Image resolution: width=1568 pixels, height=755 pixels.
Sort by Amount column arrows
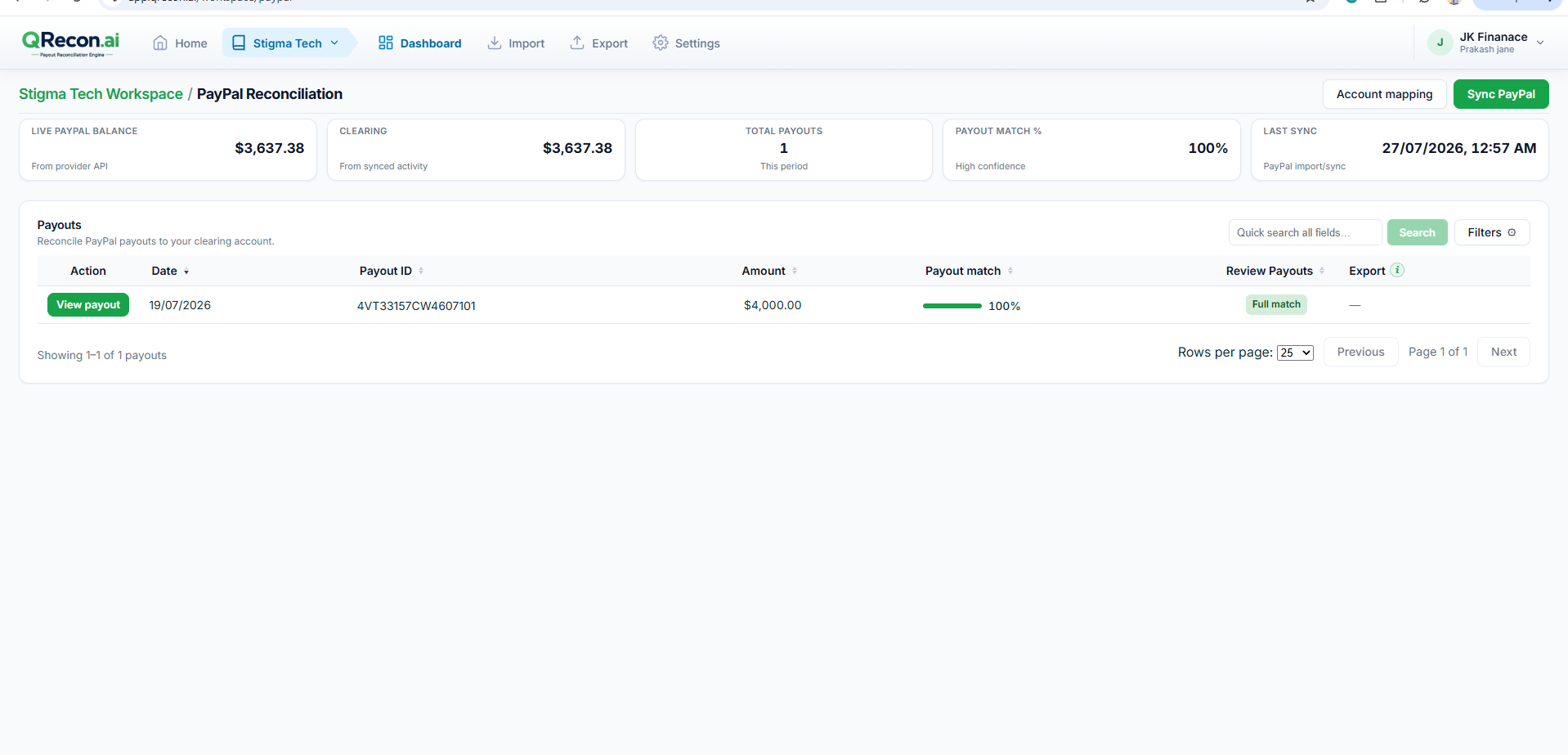[x=795, y=271]
